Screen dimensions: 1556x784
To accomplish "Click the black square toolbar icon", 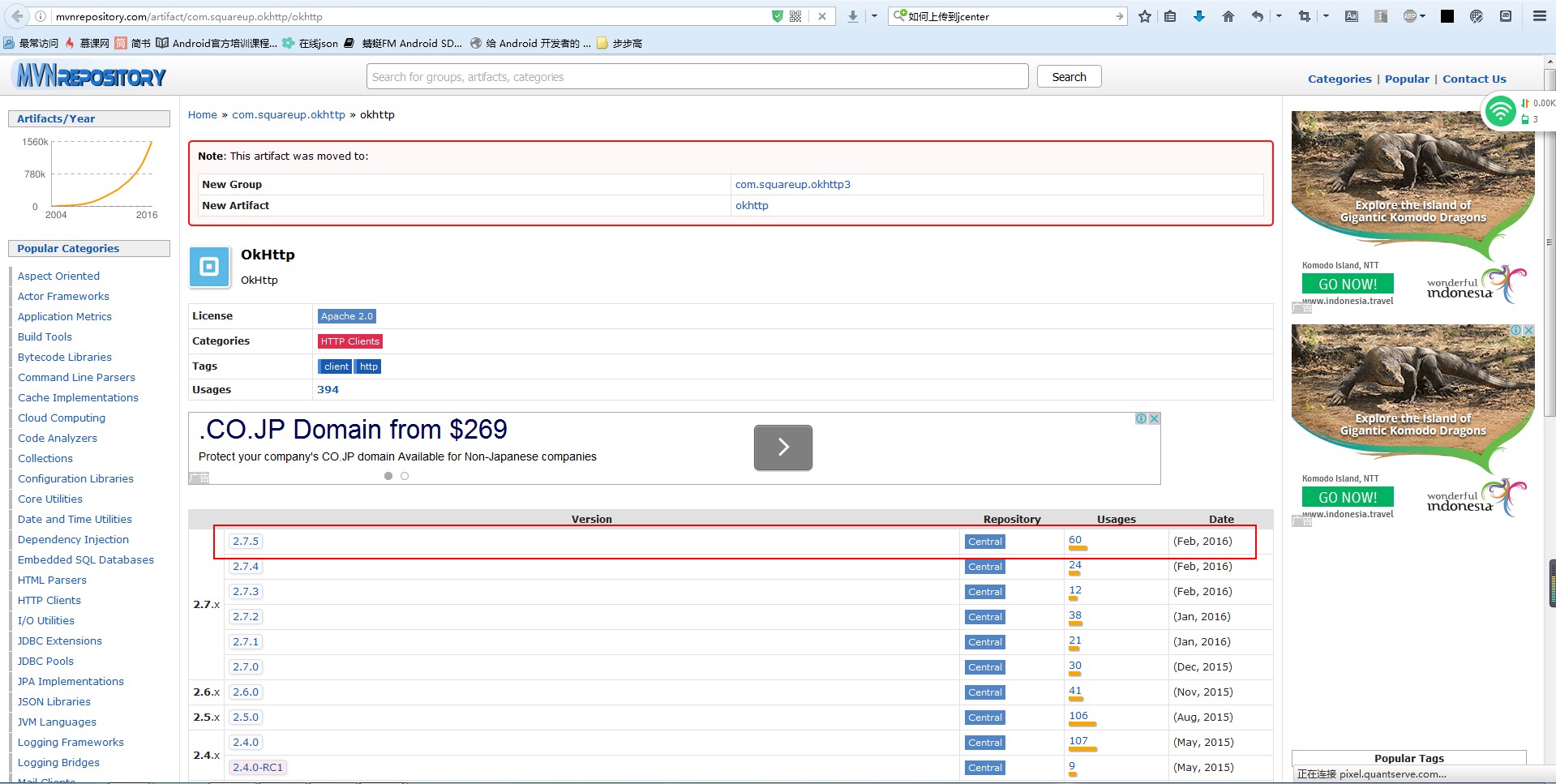I will [x=1447, y=16].
